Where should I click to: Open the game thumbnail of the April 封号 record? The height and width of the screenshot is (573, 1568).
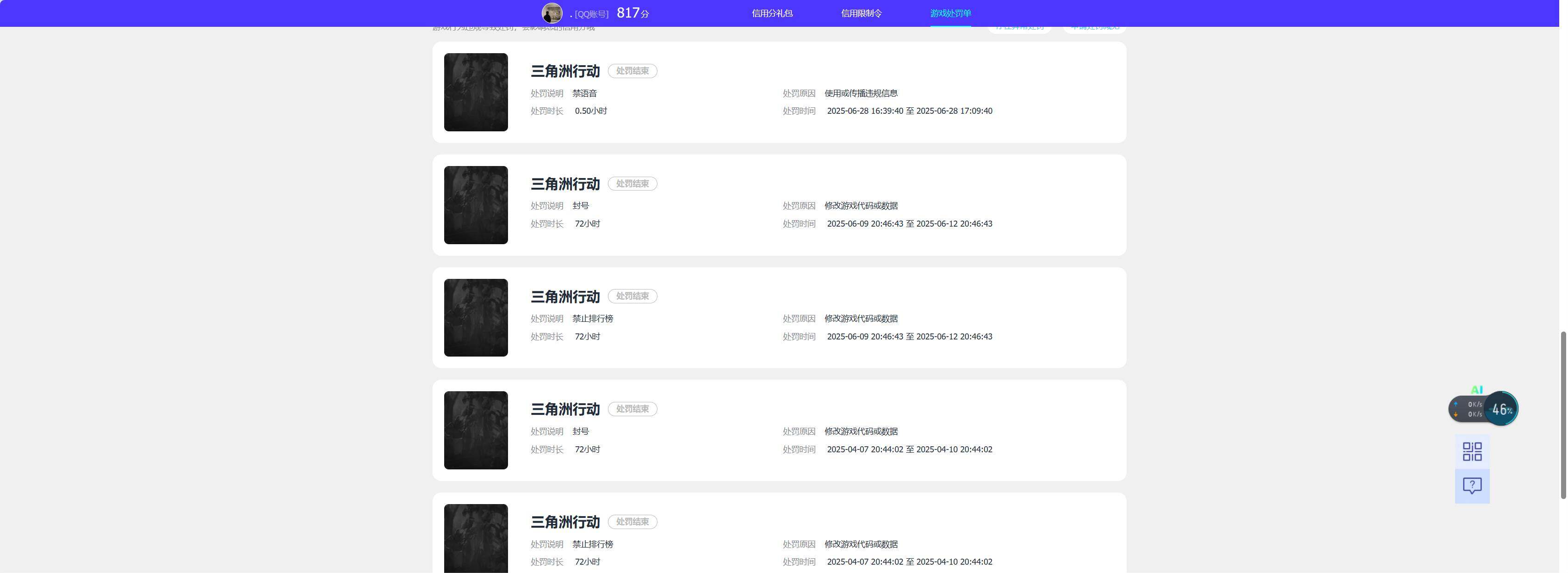[x=475, y=430]
